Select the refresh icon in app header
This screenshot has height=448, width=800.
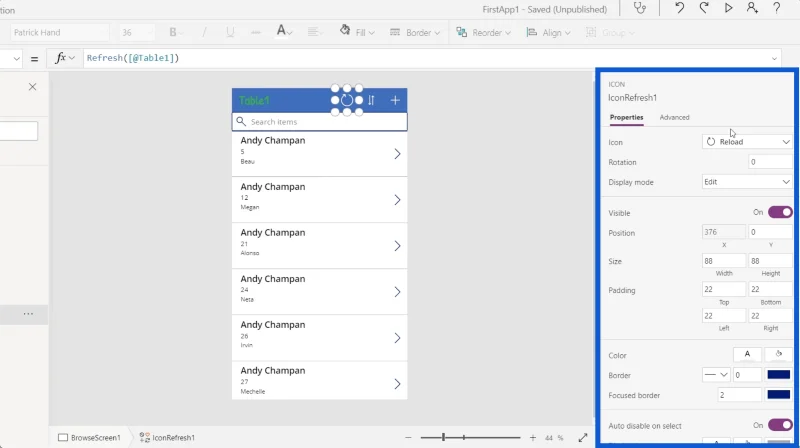click(347, 100)
